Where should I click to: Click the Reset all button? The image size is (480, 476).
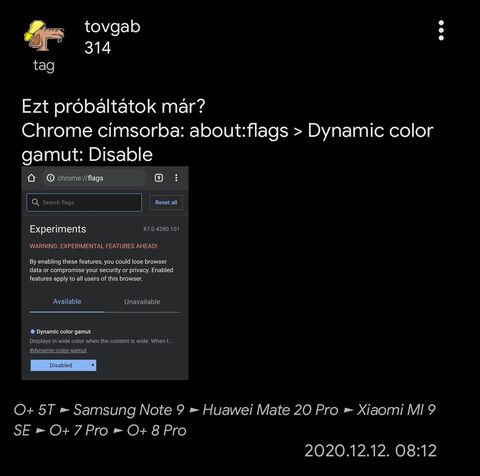(x=166, y=202)
